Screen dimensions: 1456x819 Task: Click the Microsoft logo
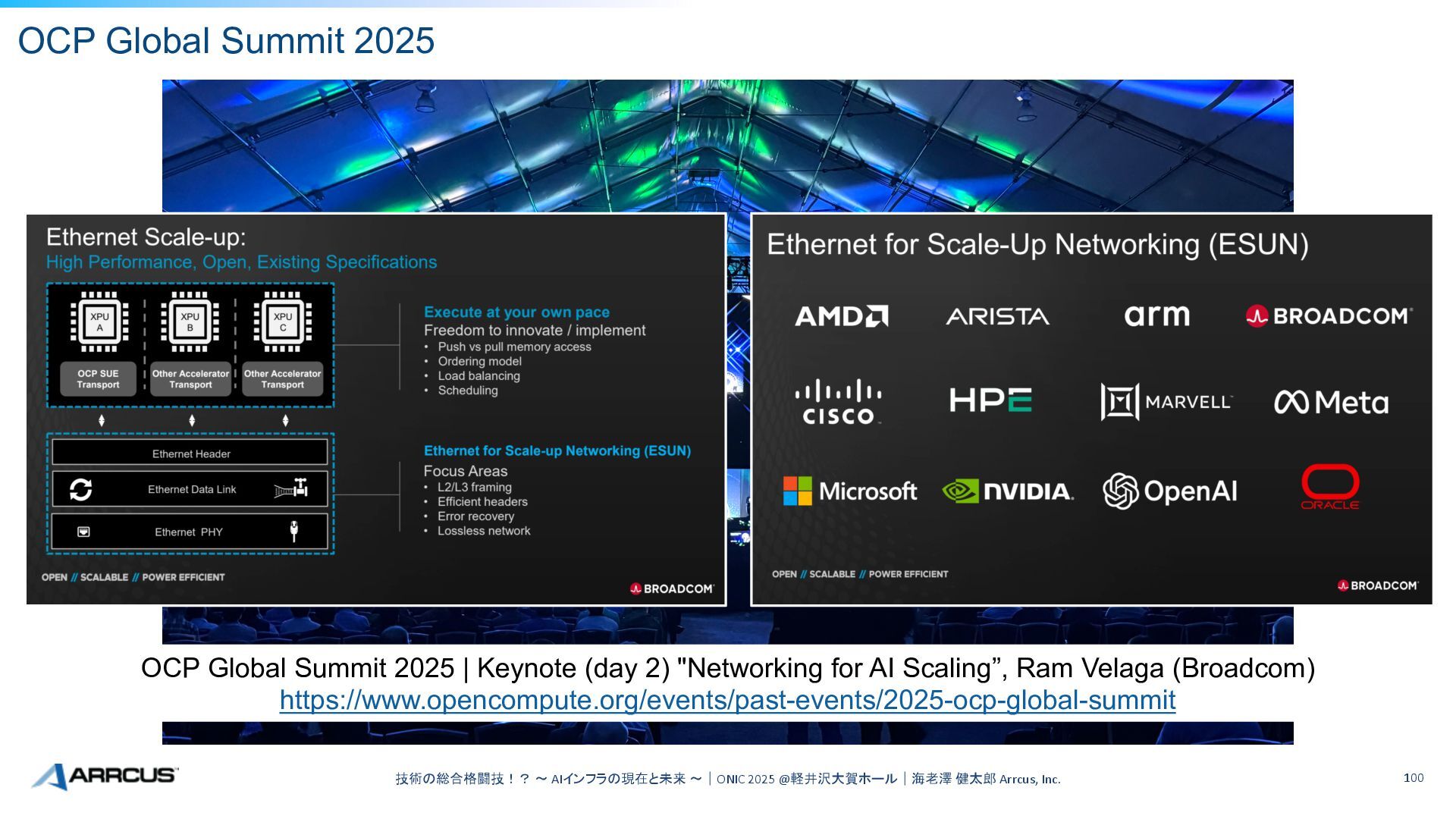click(x=849, y=491)
